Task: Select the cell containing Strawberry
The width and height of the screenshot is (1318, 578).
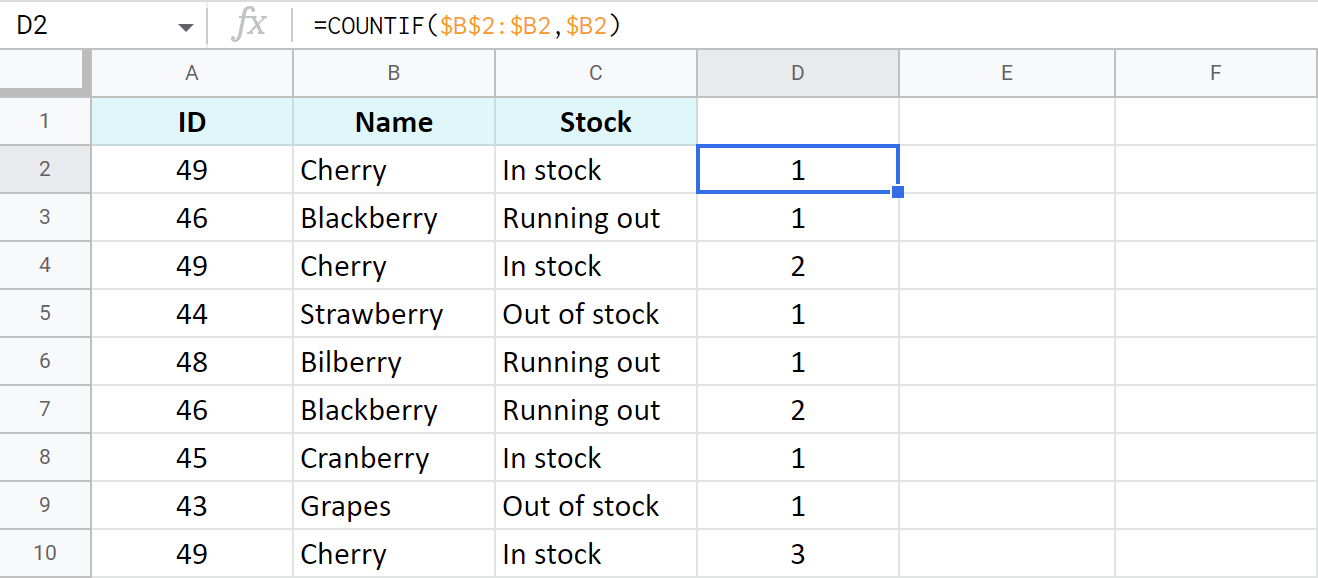Action: click(393, 313)
